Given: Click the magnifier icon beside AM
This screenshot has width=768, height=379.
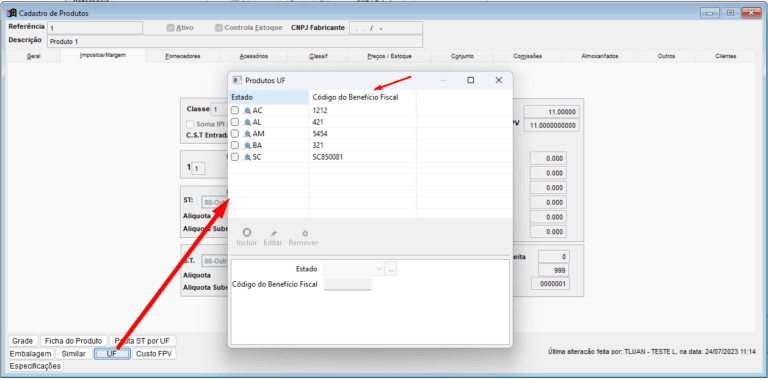Looking at the screenshot, I should (x=247, y=134).
